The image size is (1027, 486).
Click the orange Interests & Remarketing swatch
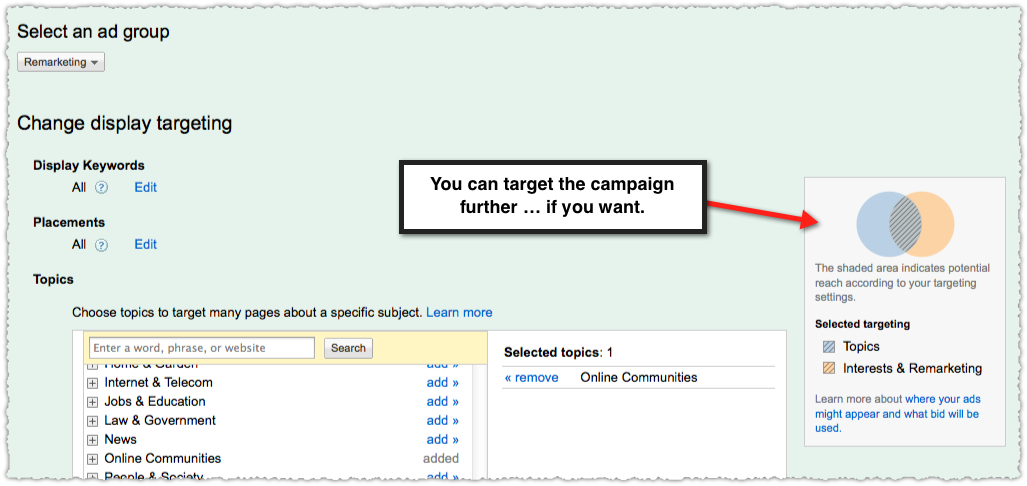coord(829,369)
